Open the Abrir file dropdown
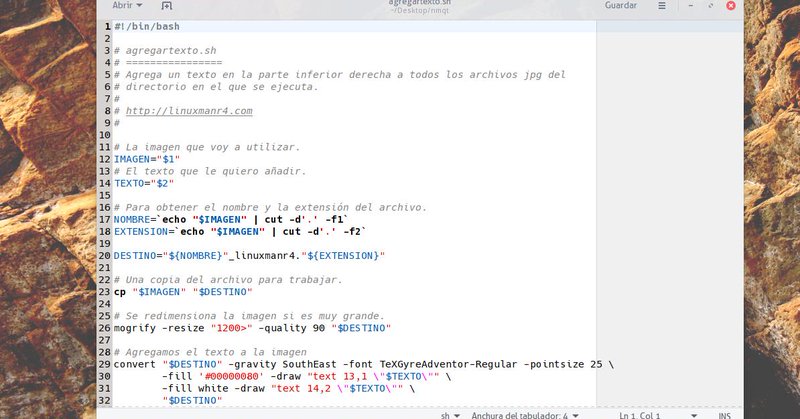Screen dimensions: 800x419 127,5
